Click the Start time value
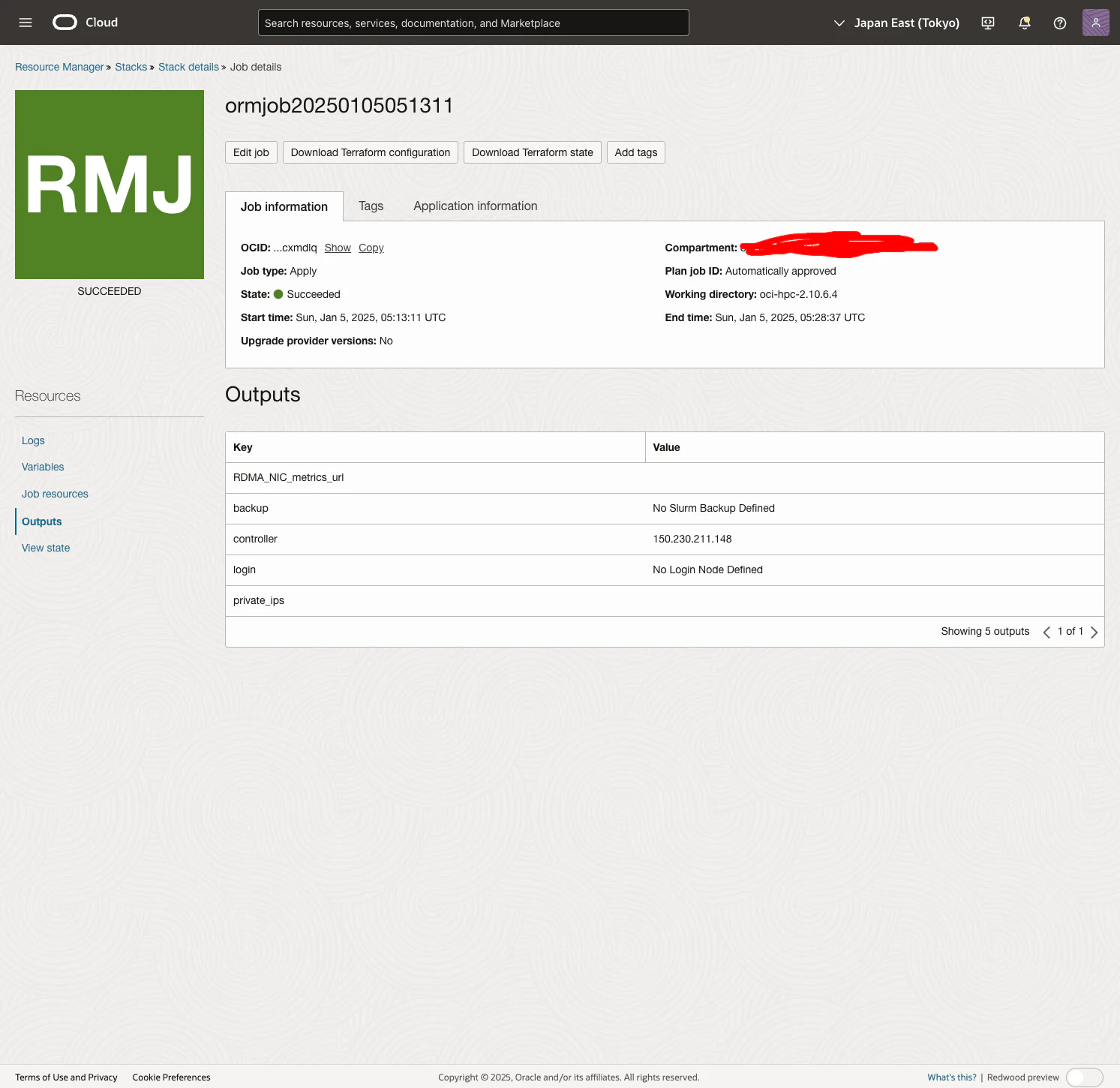Viewport: 1120px width, 1088px height. pyautogui.click(x=371, y=317)
